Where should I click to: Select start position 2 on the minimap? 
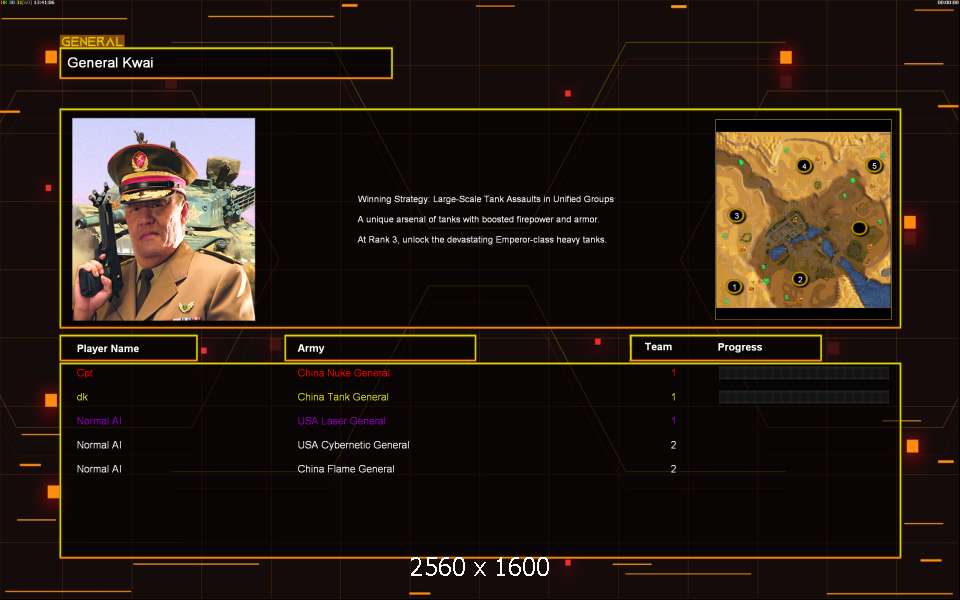(799, 279)
